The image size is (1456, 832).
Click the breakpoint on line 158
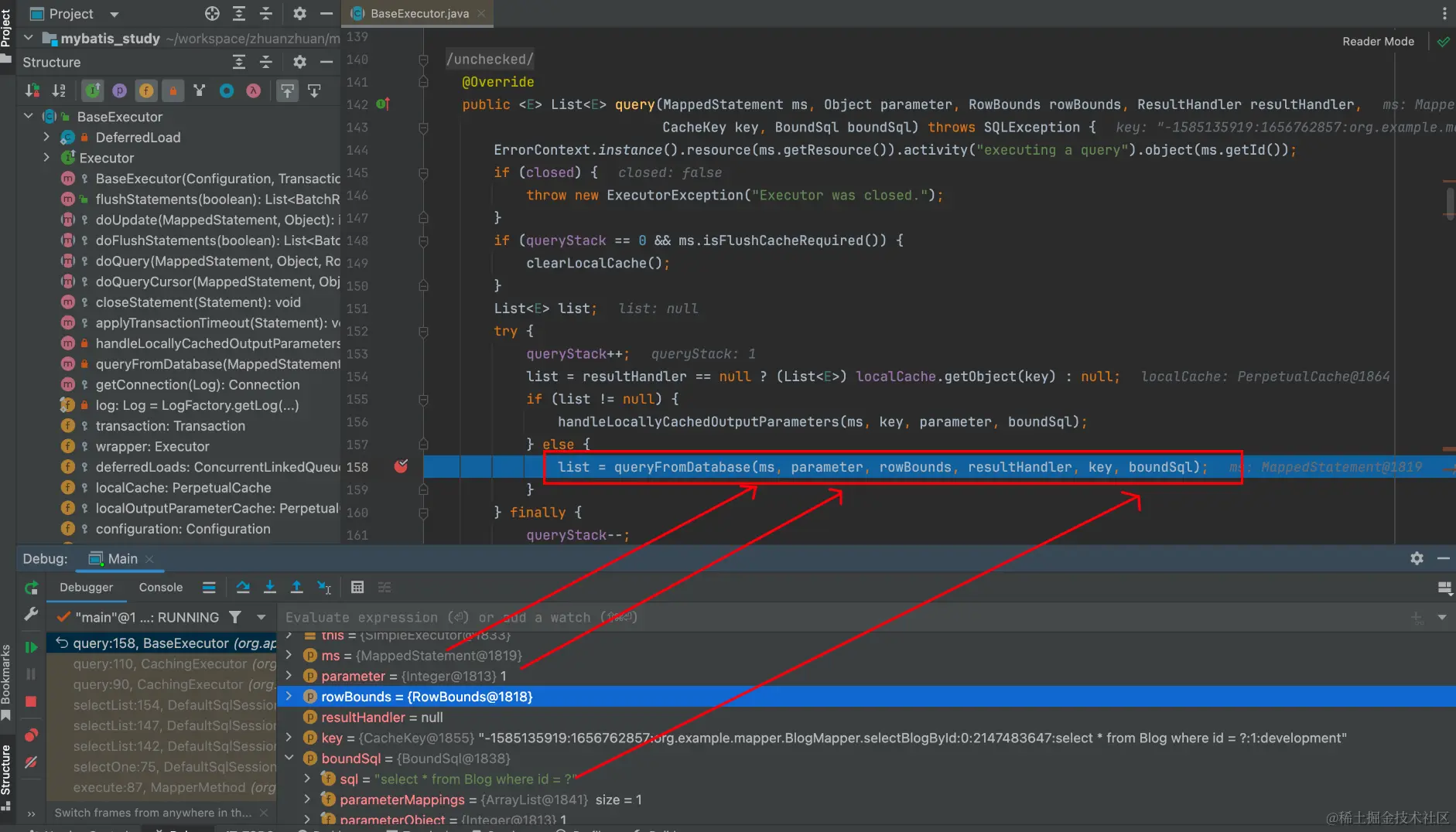click(401, 466)
